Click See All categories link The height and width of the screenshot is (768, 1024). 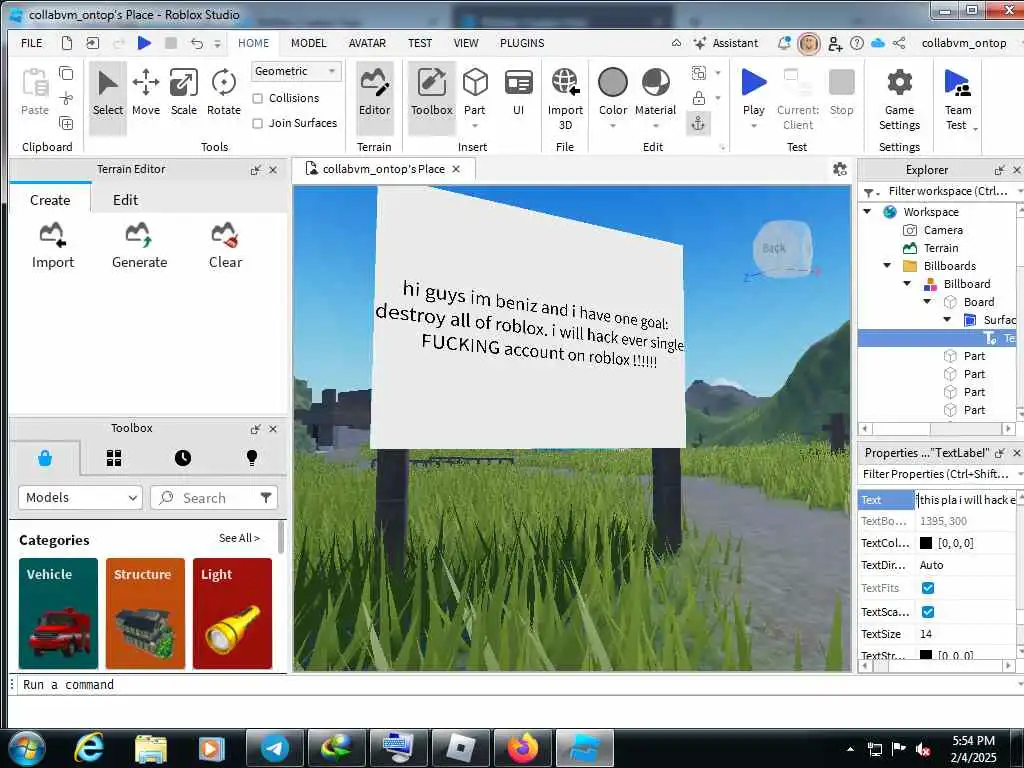point(239,538)
